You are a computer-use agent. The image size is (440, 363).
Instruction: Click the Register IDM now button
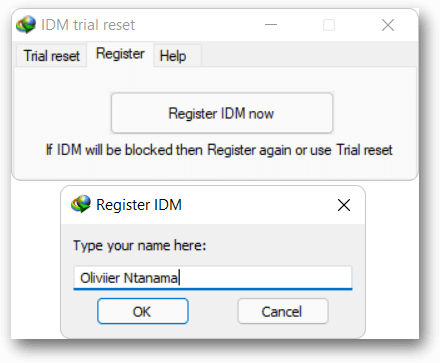[222, 113]
